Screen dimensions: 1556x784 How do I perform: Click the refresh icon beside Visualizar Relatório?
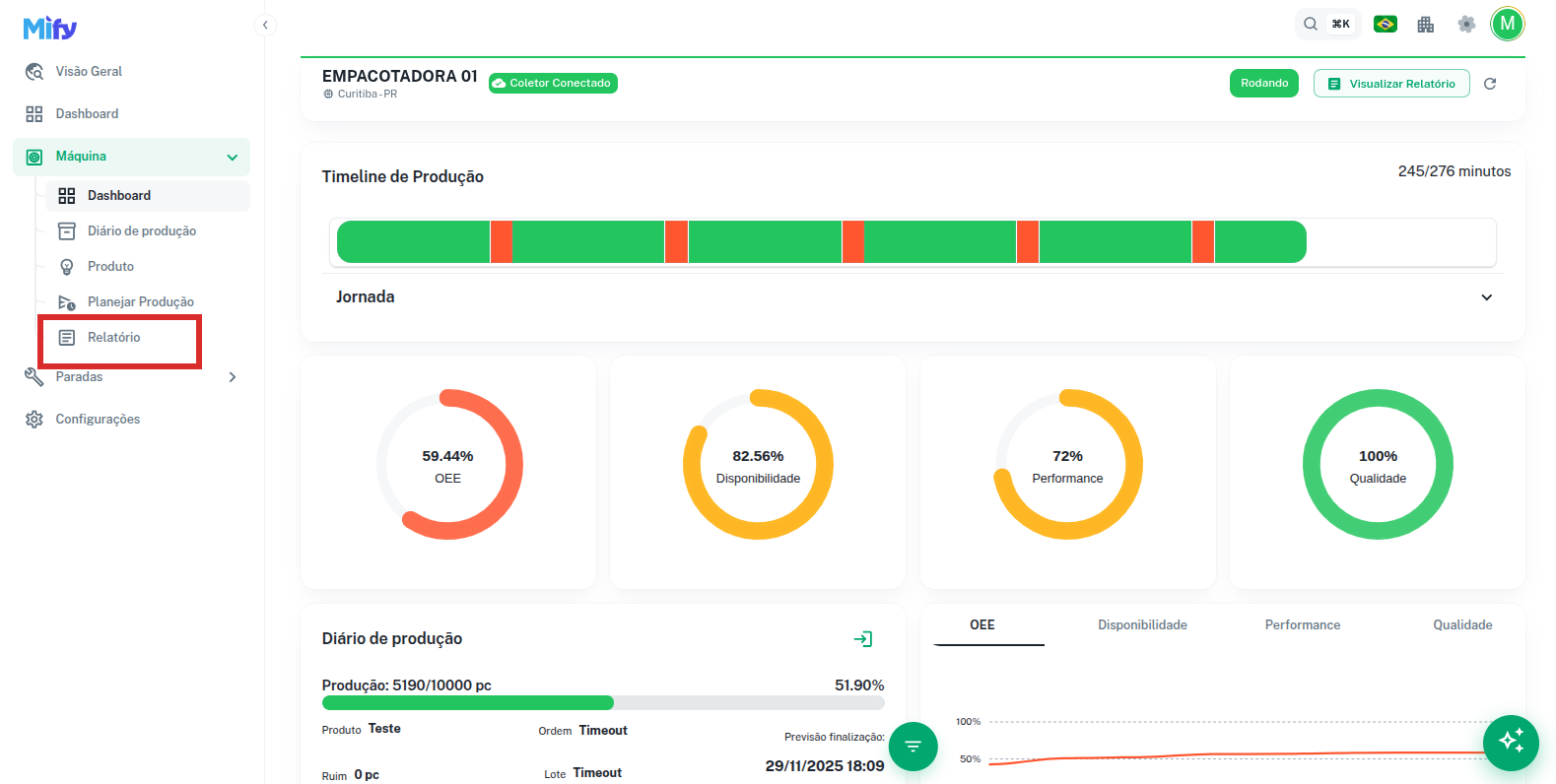(1489, 84)
